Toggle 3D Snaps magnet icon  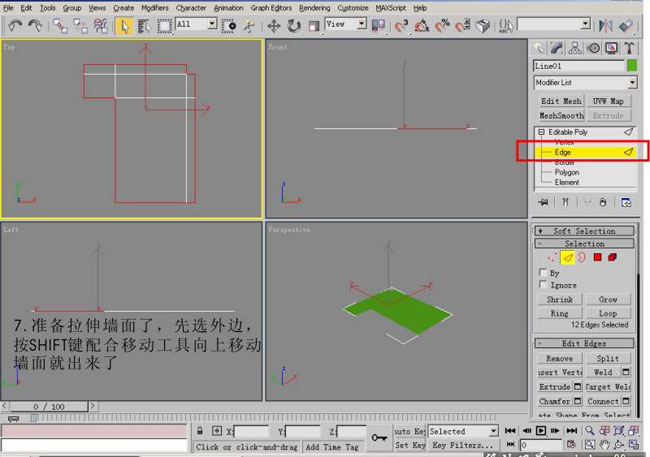[x=401, y=26]
